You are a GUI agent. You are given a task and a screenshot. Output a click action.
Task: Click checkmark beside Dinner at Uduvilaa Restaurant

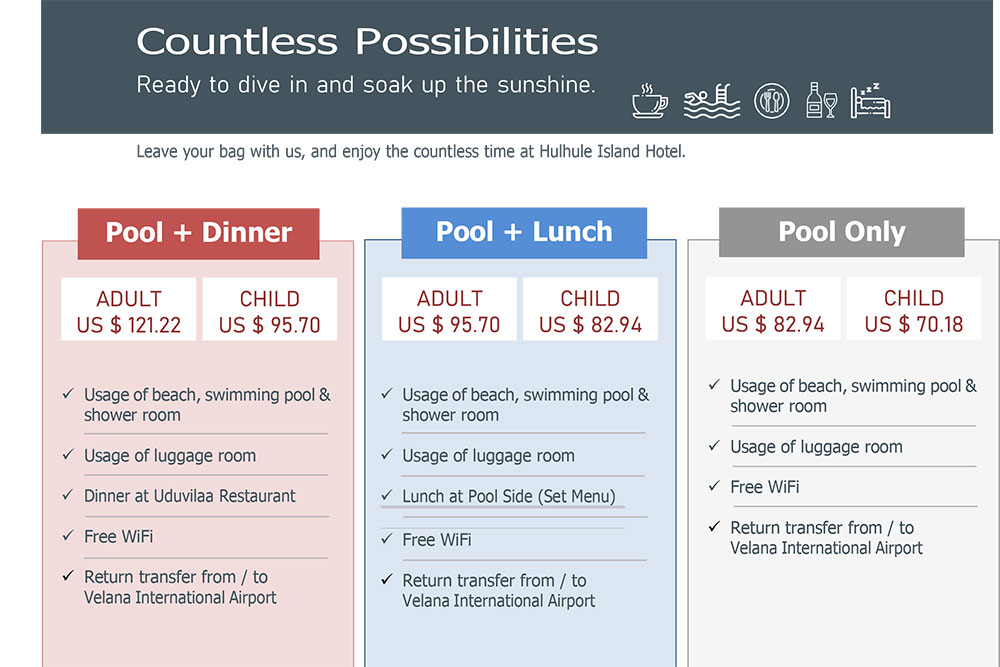pos(68,495)
